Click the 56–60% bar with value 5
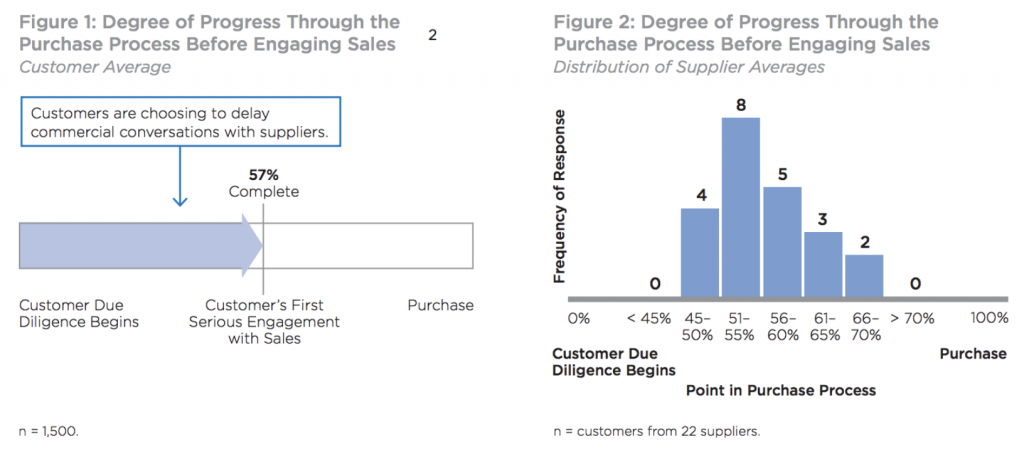 [782, 241]
